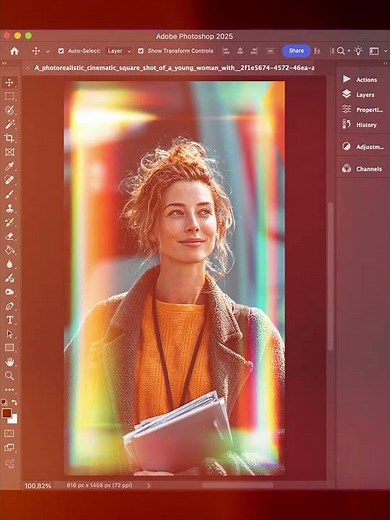Viewport: 390px width, 520px height.
Task: Click the Home icon in options bar
Action: point(14,51)
